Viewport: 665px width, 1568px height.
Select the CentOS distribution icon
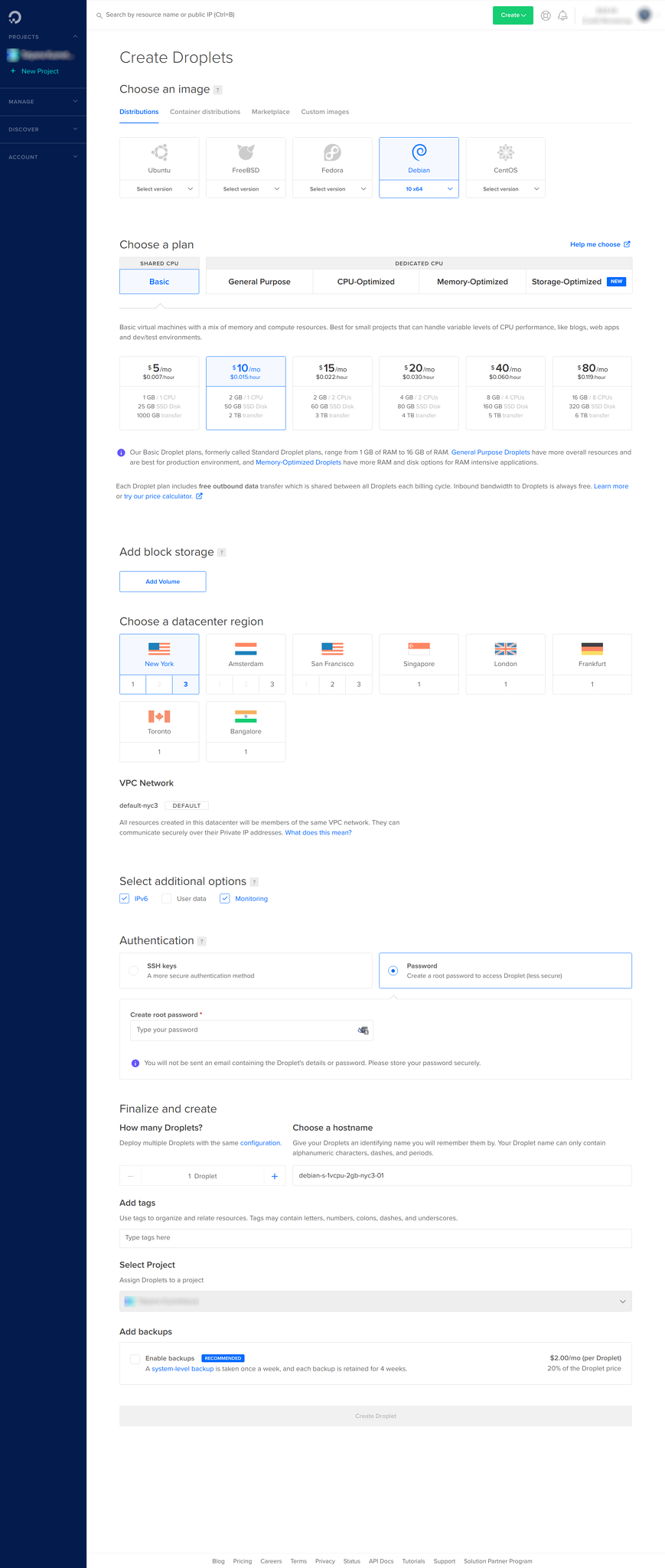click(x=506, y=152)
